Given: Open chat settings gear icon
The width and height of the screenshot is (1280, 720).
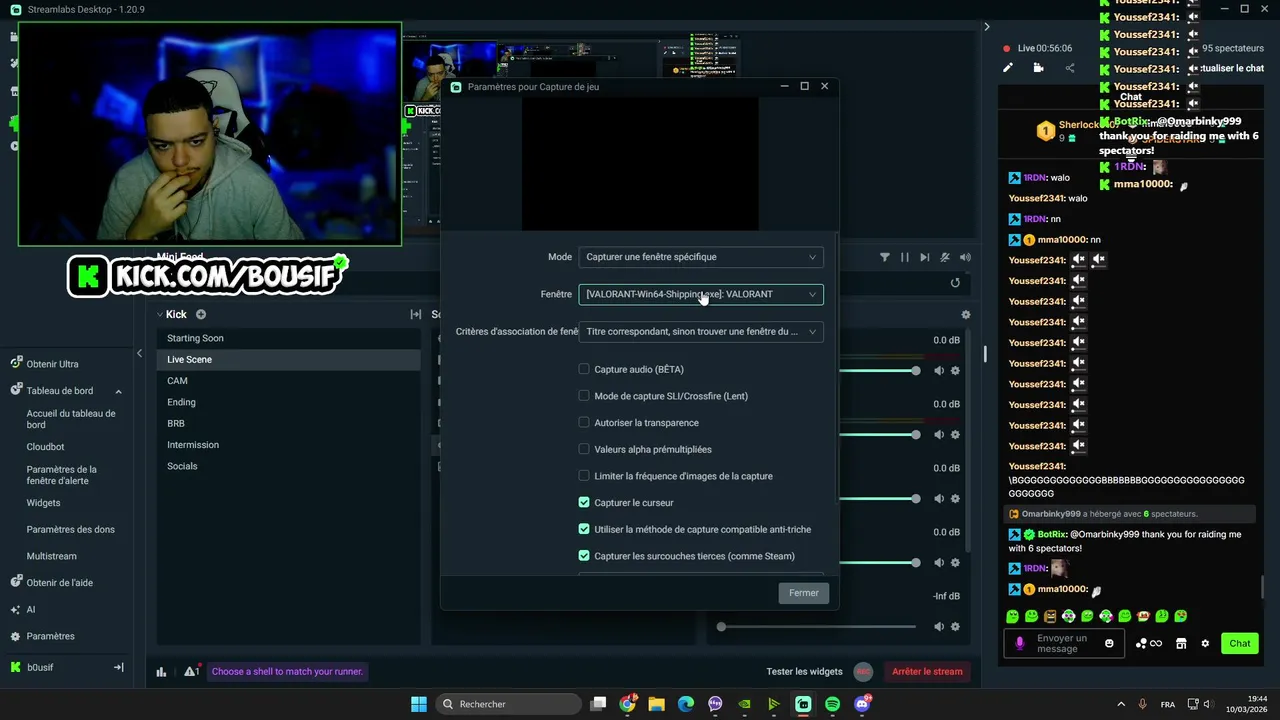Looking at the screenshot, I should coord(1205,643).
